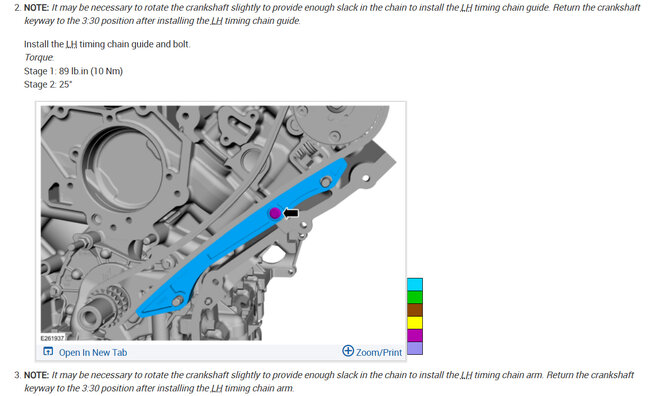Select the green color swatch
The height and width of the screenshot is (396, 650).
pos(415,297)
